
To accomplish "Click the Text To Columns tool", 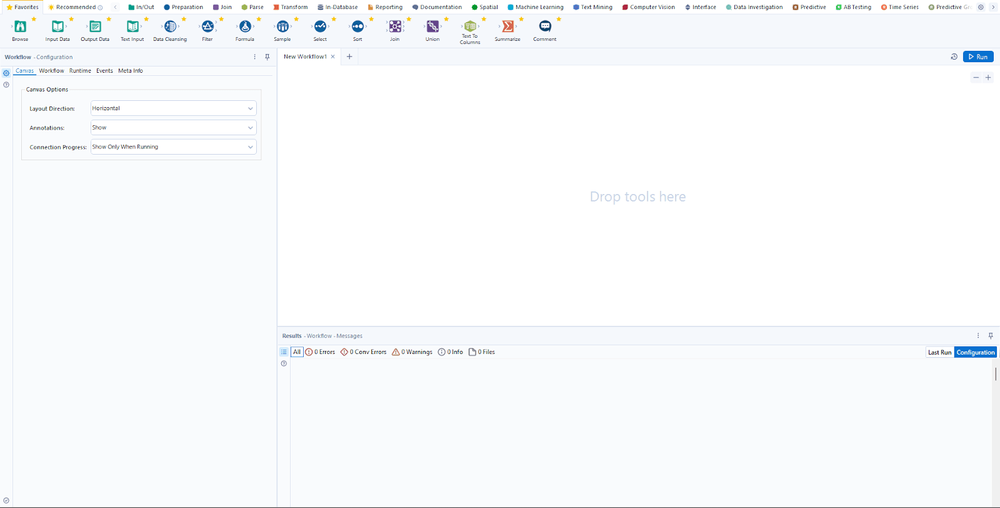I will 470,27.
